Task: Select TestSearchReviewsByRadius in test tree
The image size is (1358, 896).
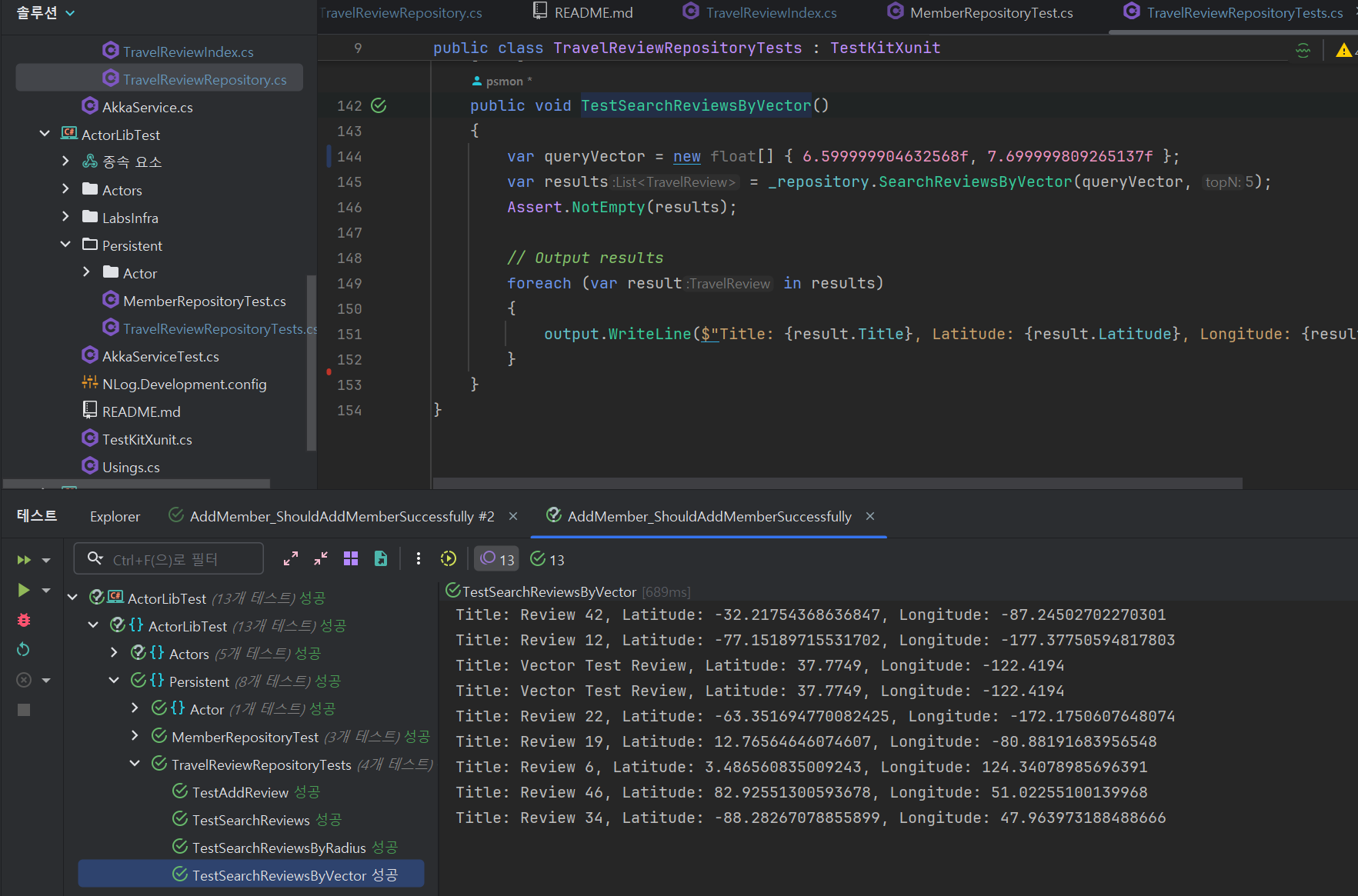Action: pos(279,848)
